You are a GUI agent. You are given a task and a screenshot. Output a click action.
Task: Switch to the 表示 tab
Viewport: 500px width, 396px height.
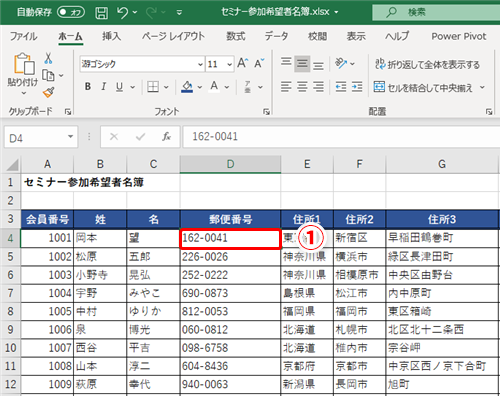(356, 36)
